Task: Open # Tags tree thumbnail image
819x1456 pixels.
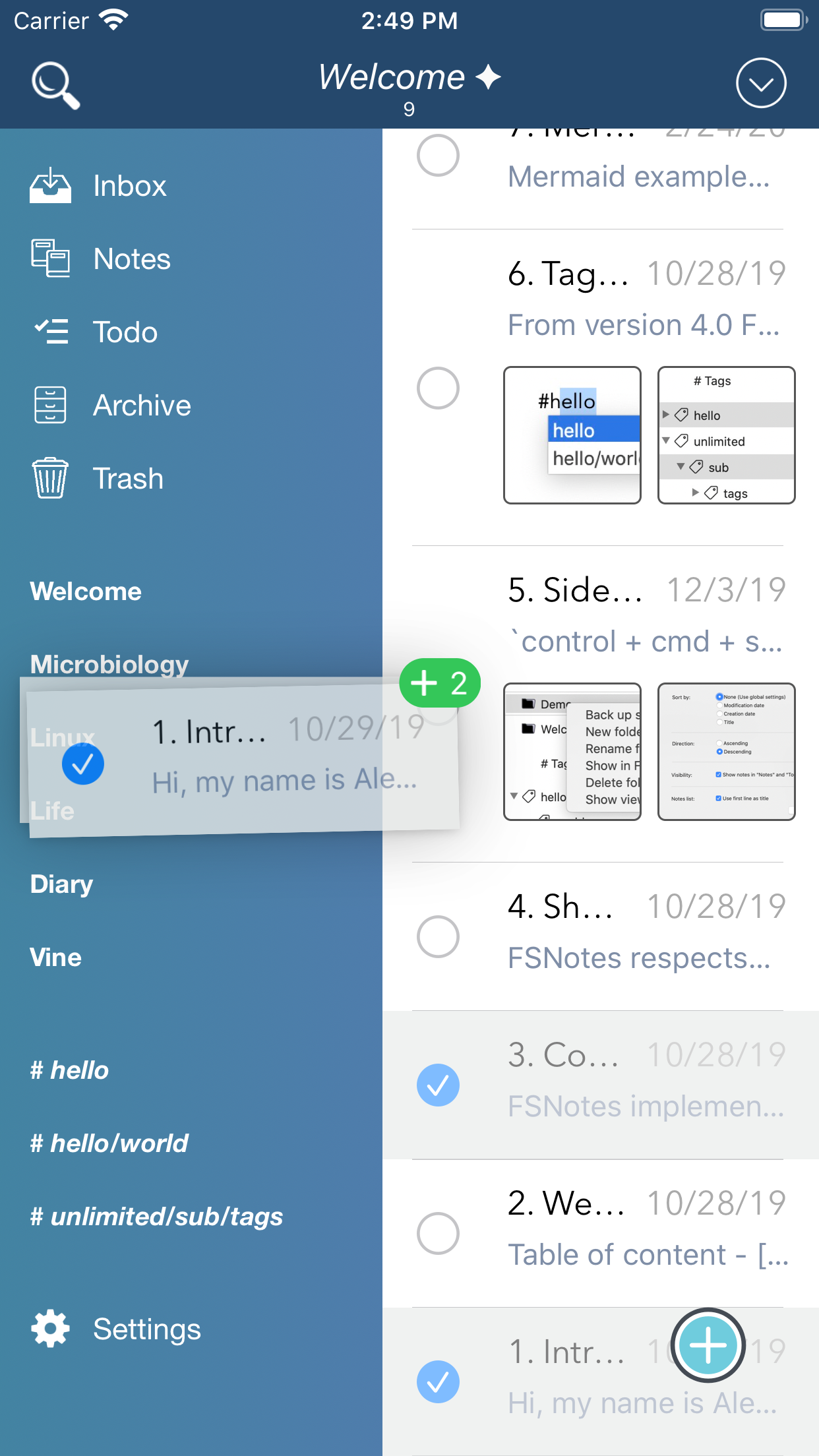Action: pyautogui.click(x=727, y=435)
